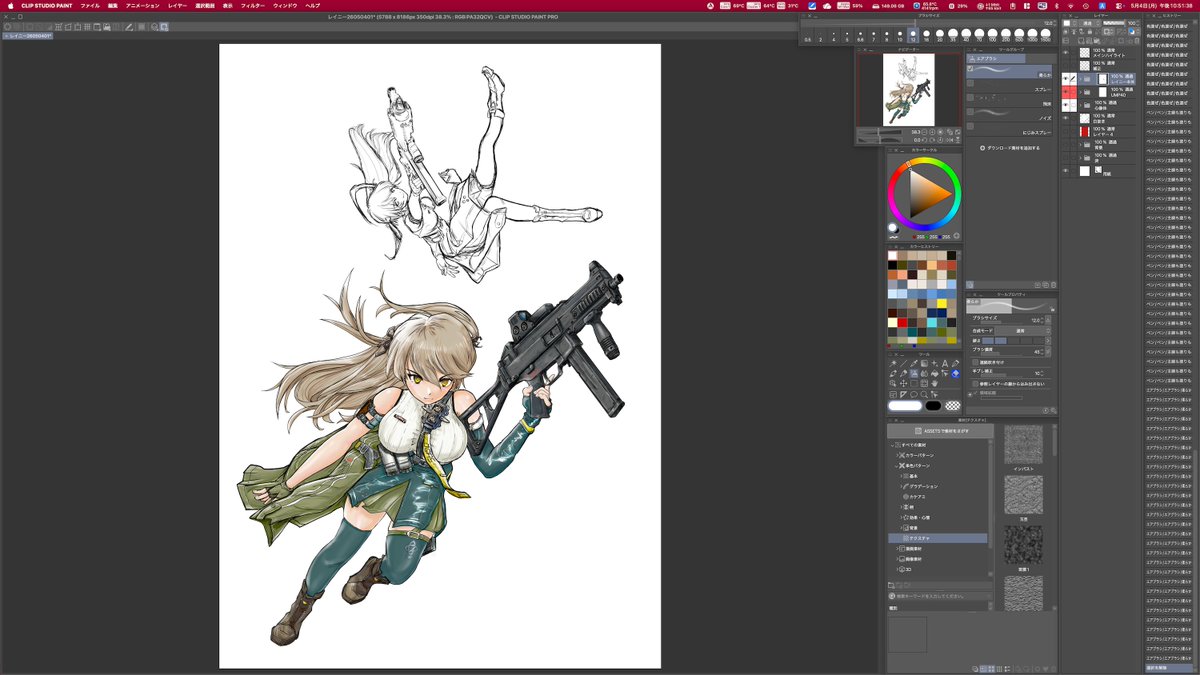1200x675 pixels.
Task: Click material keyword search field
Action: [x=940, y=595]
